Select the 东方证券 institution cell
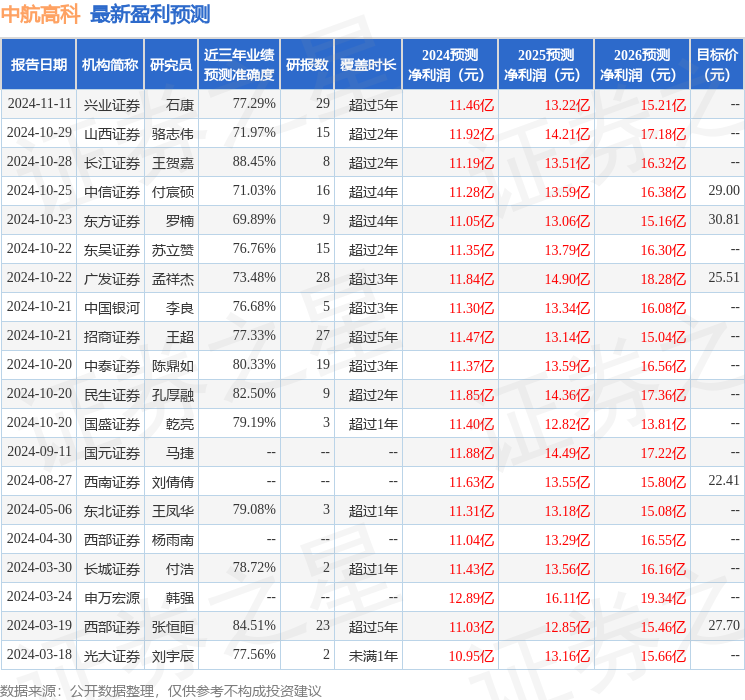 pyautogui.click(x=112, y=221)
